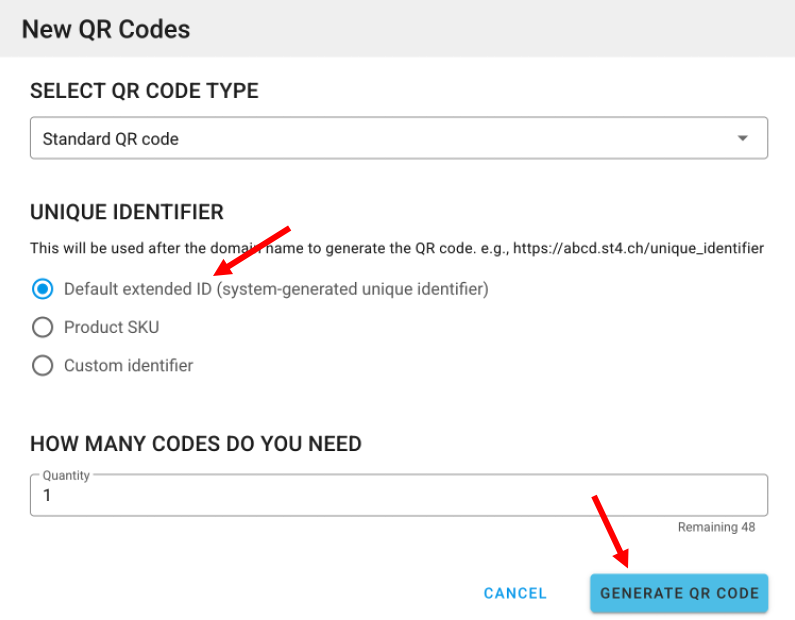Click the Select QR Code Type heading

tap(144, 91)
